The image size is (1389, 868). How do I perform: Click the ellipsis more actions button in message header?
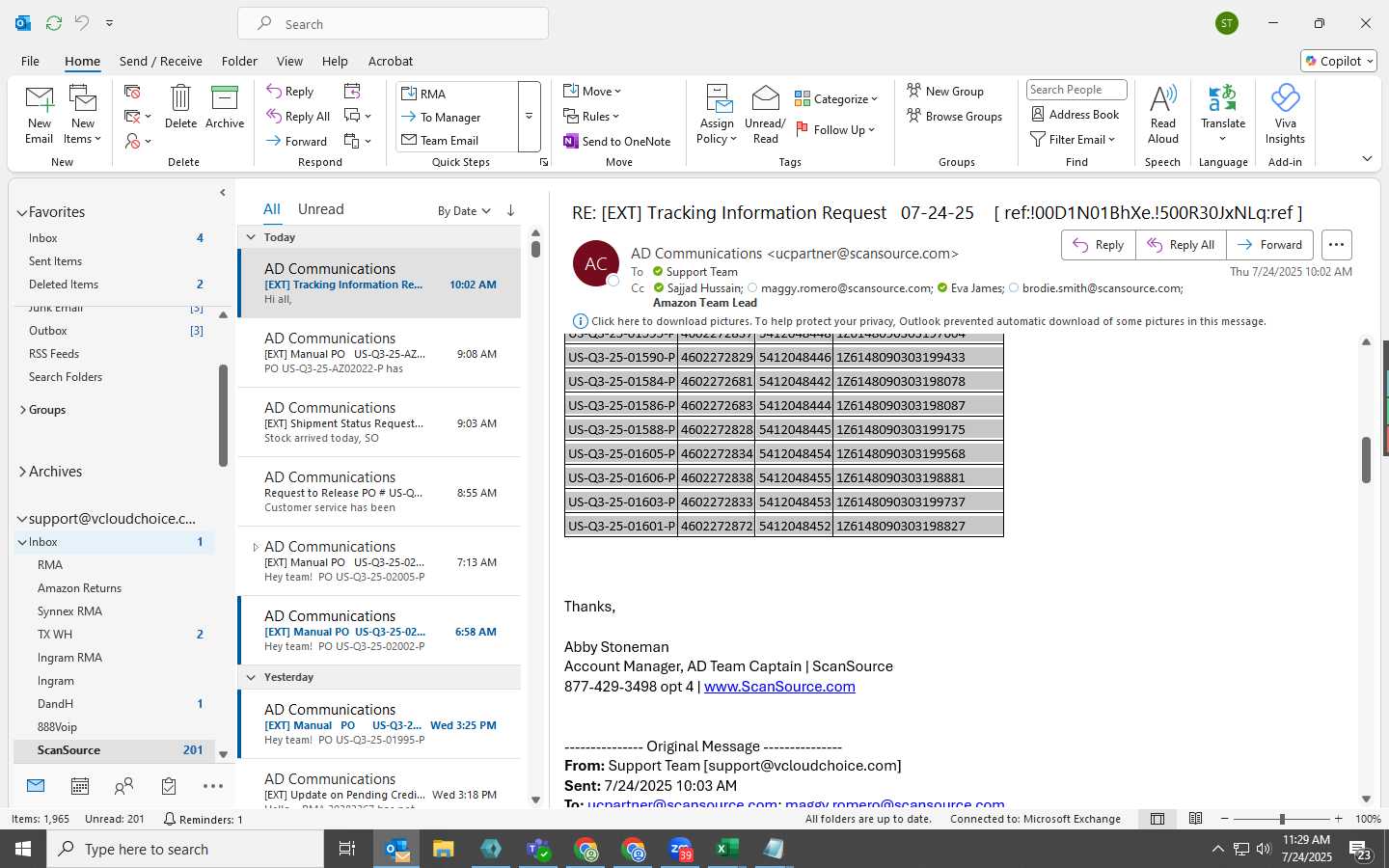click(1336, 245)
